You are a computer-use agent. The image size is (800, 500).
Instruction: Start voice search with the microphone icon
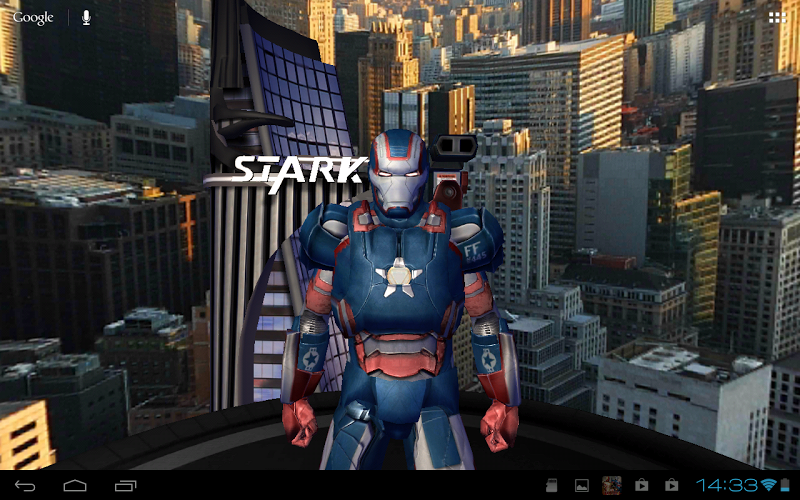(86, 18)
